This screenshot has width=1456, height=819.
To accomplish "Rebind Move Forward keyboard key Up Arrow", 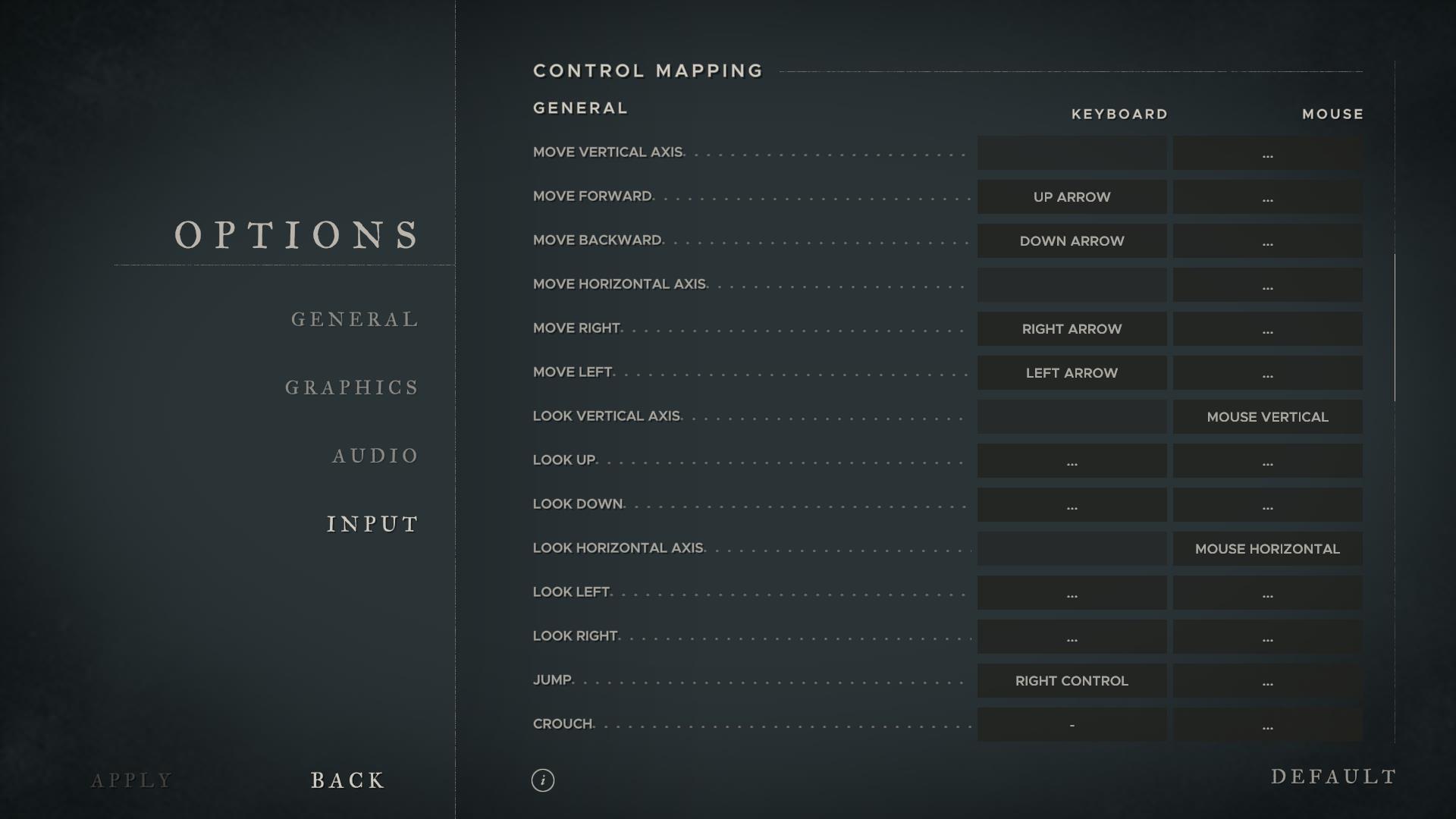I will (1072, 197).
